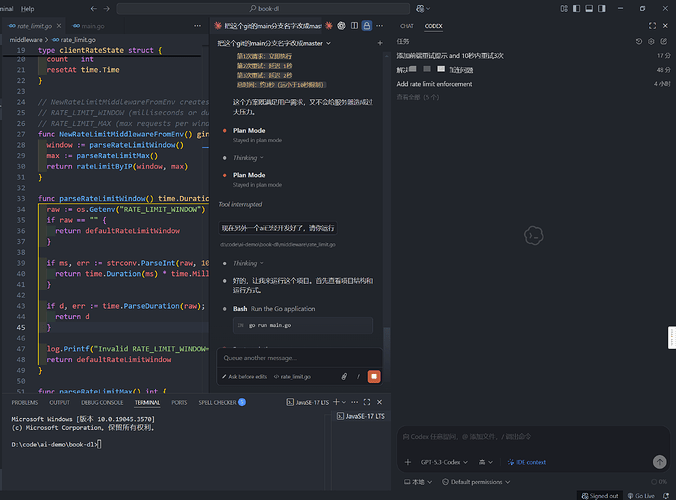Image resolution: width=676 pixels, height=500 pixels.
Task: Open the 本地 environment dropdown
Action: point(418,482)
